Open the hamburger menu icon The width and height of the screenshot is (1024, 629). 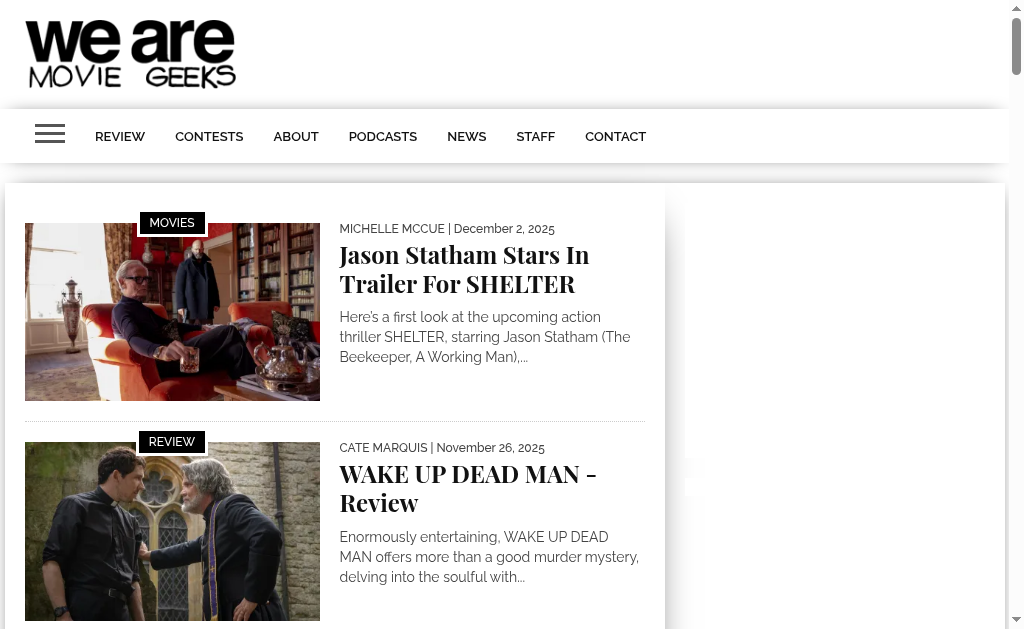(50, 134)
